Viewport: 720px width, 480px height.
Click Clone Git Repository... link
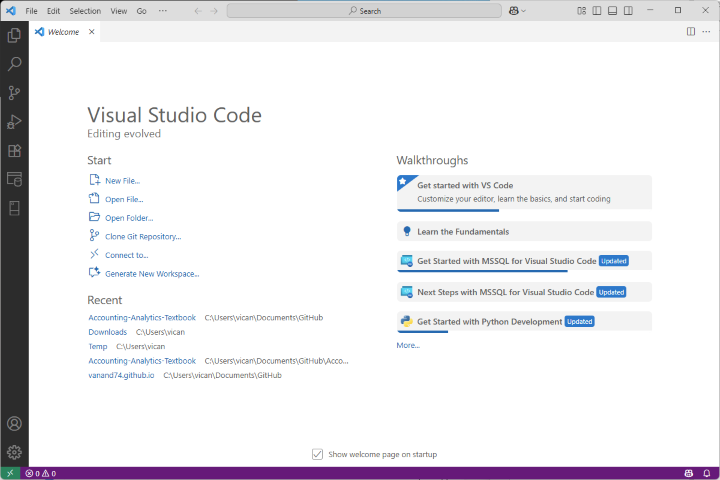coord(143,237)
